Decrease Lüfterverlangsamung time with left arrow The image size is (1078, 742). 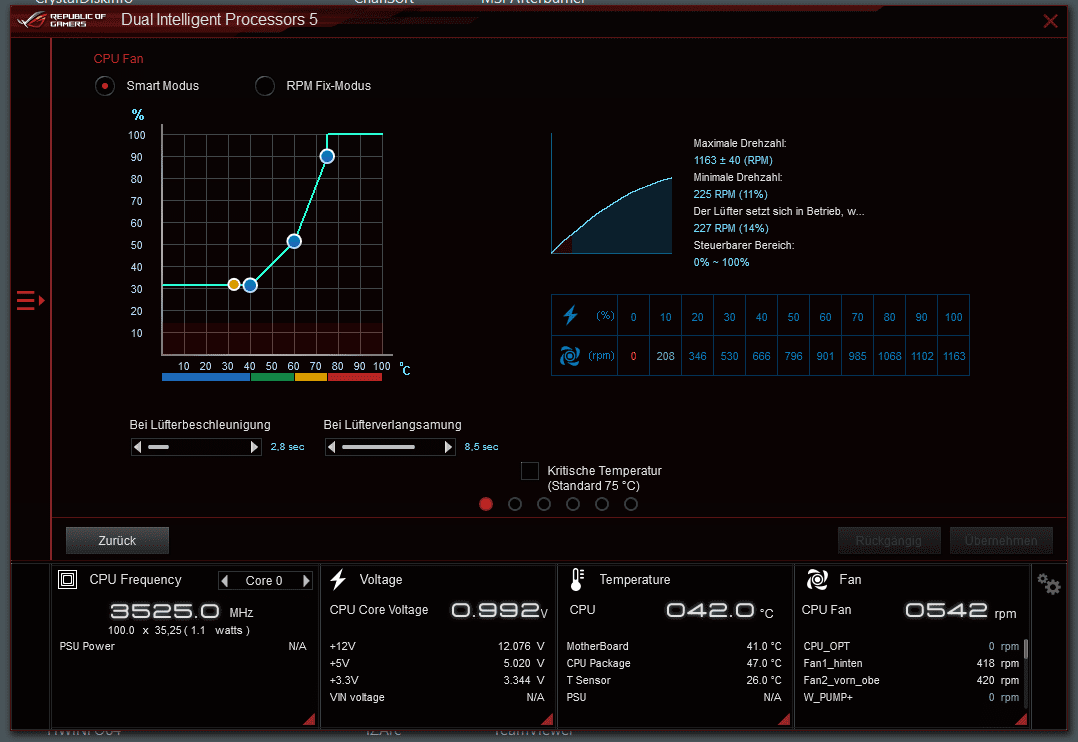click(331, 447)
